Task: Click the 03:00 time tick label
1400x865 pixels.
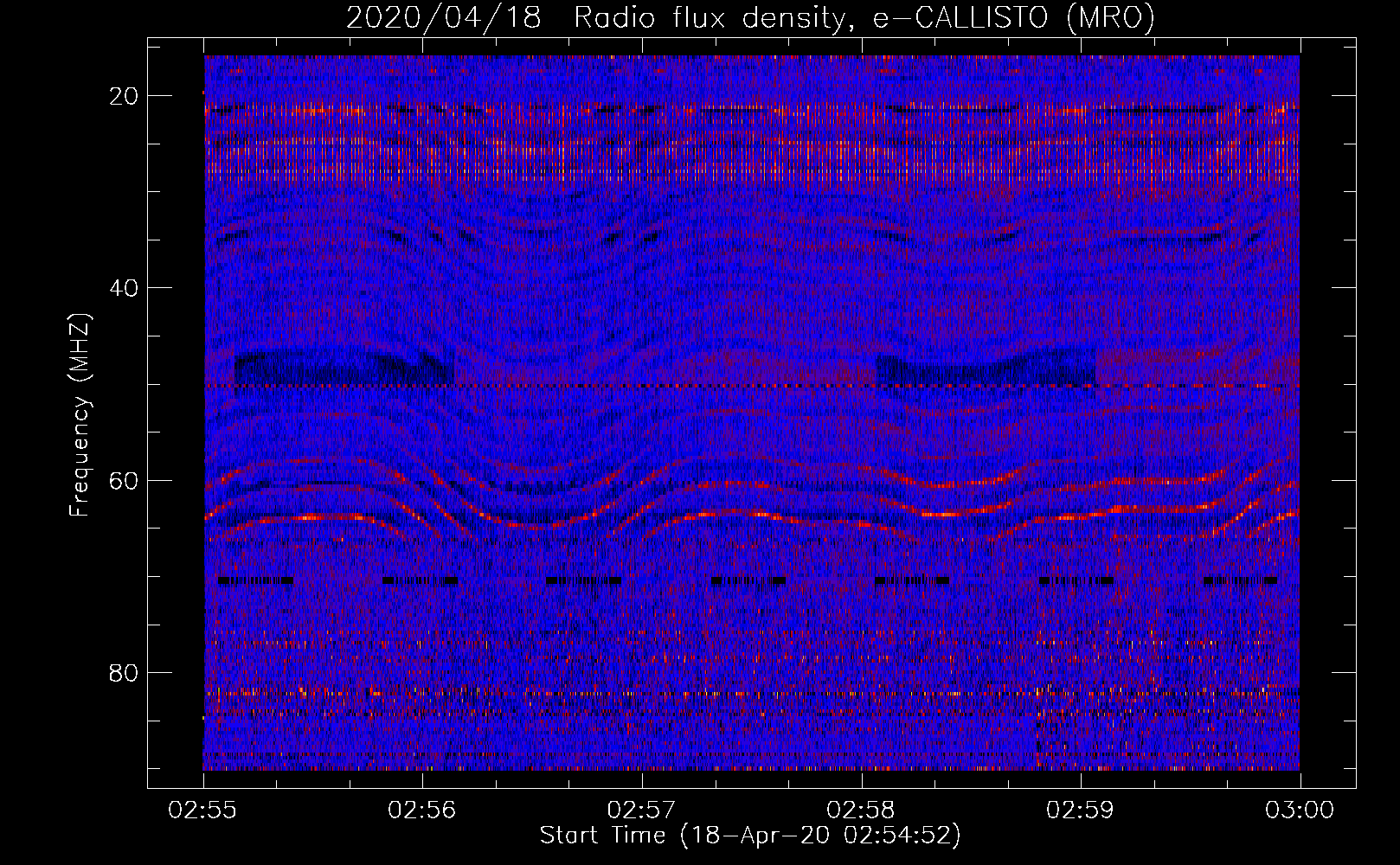Action: pos(1300,811)
